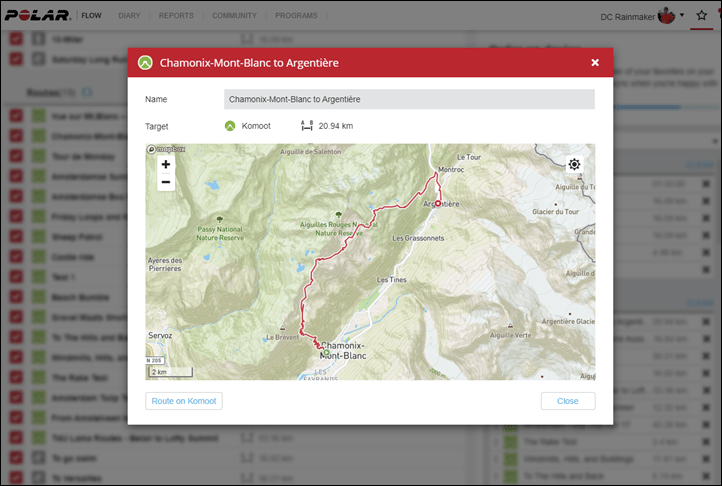This screenshot has height=486, width=722.
Task: Close the route dialog with the X
Action: pos(595,62)
